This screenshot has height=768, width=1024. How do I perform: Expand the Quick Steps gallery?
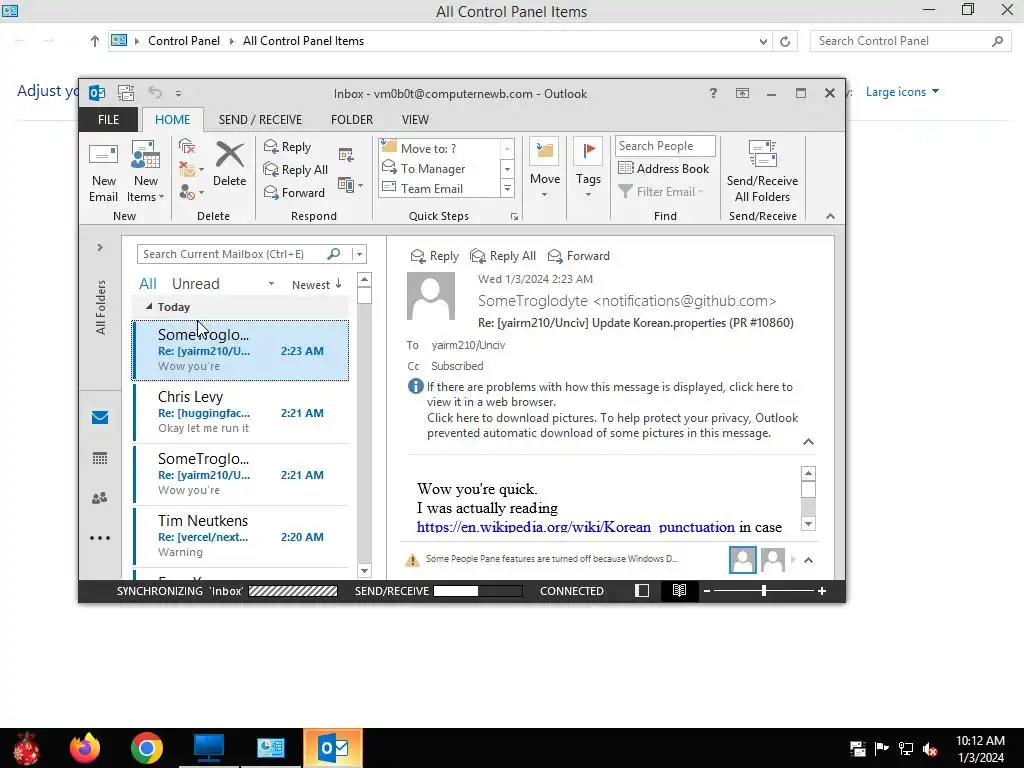click(x=507, y=189)
